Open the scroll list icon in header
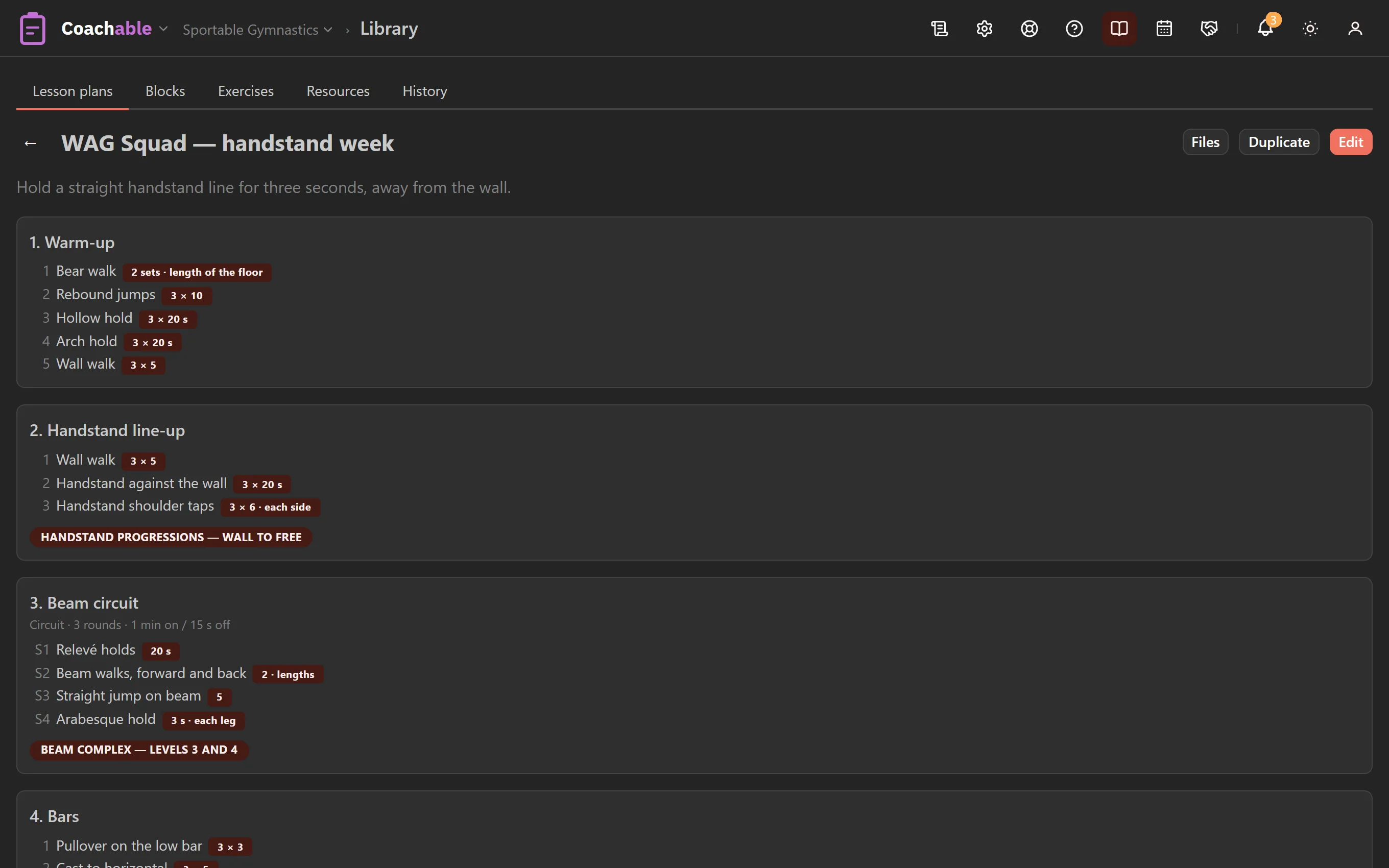The width and height of the screenshot is (1389, 868). 940,28
